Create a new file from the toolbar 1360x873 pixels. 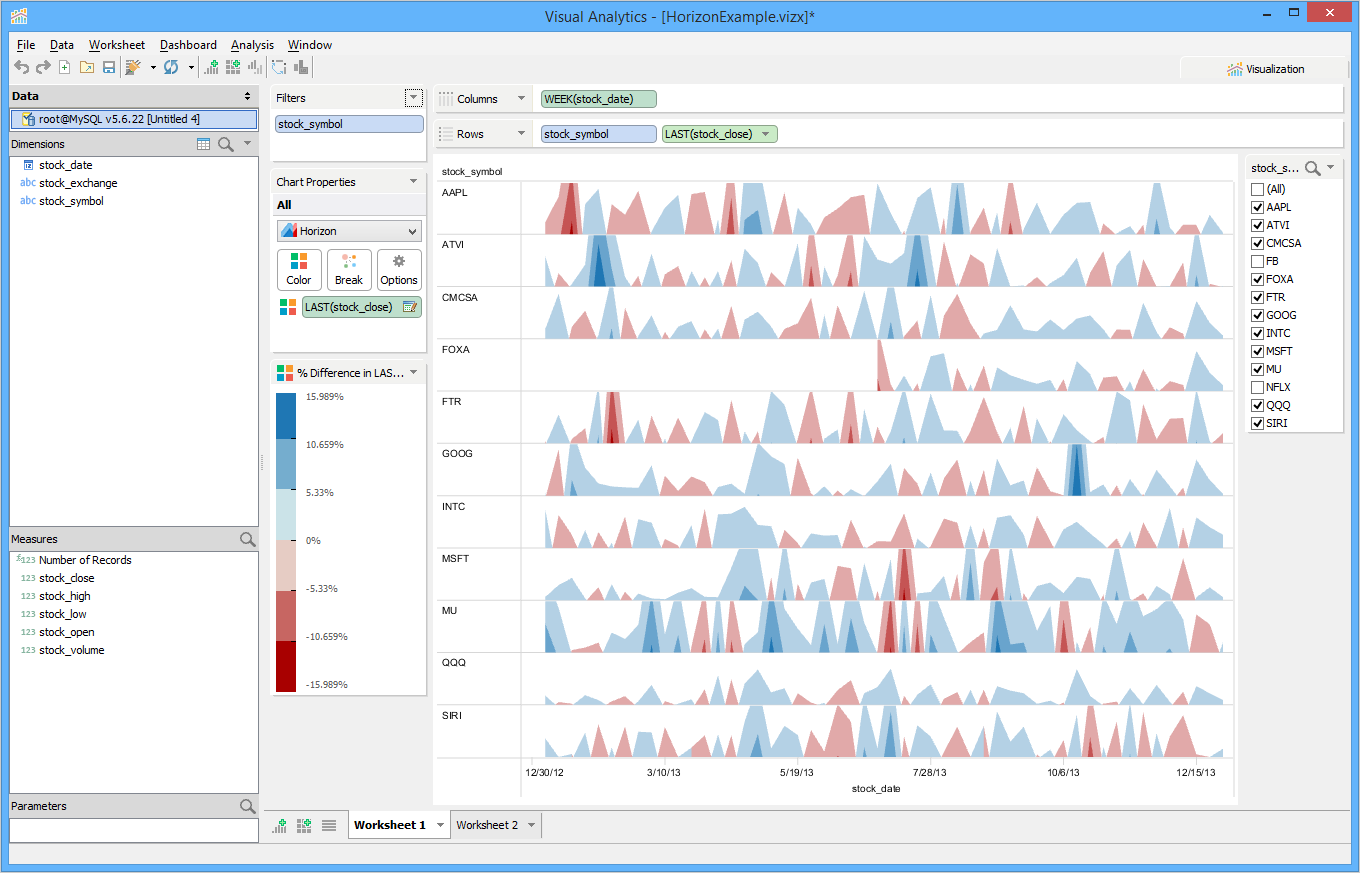(x=65, y=67)
